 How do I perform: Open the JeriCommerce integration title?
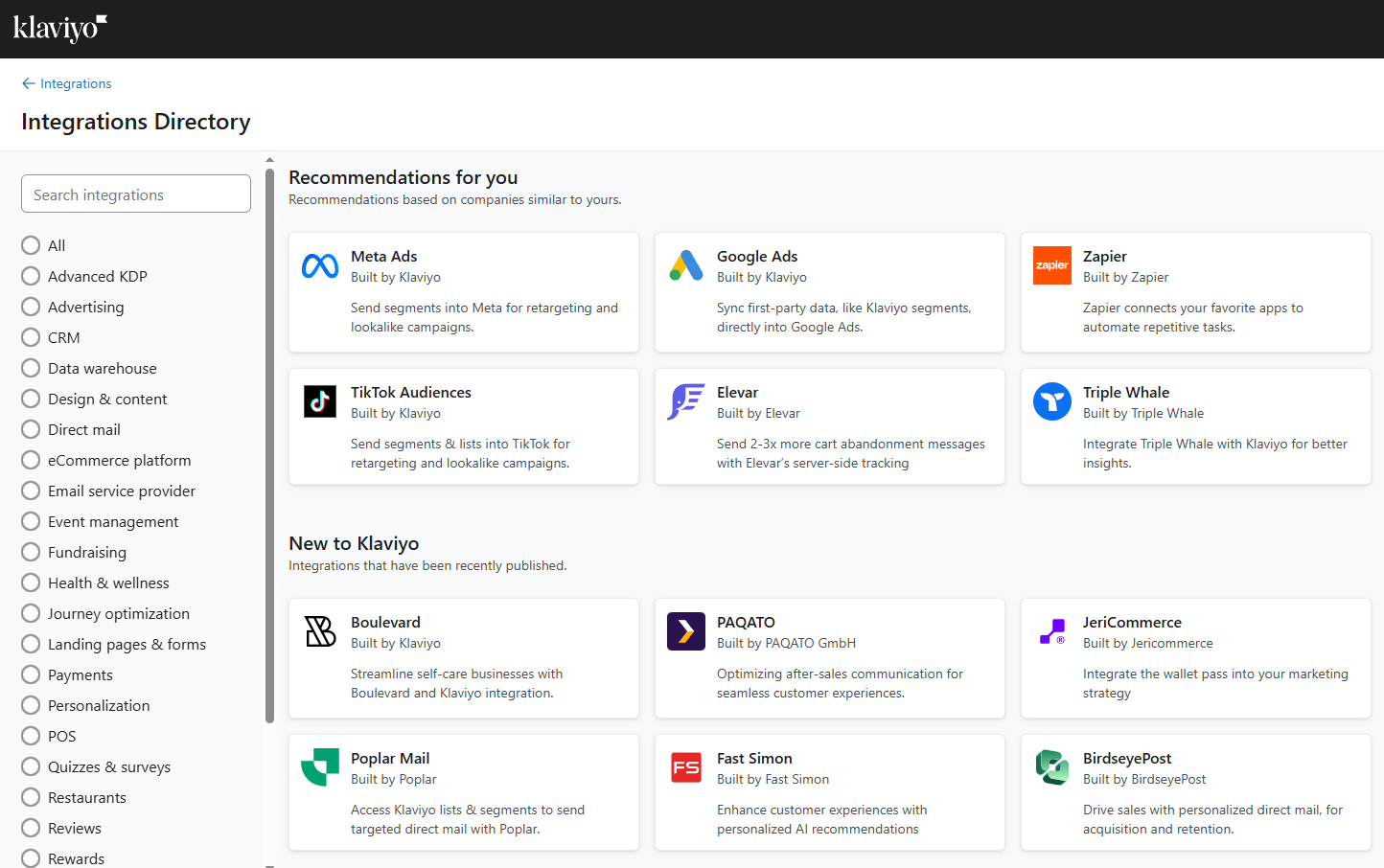click(x=1132, y=622)
